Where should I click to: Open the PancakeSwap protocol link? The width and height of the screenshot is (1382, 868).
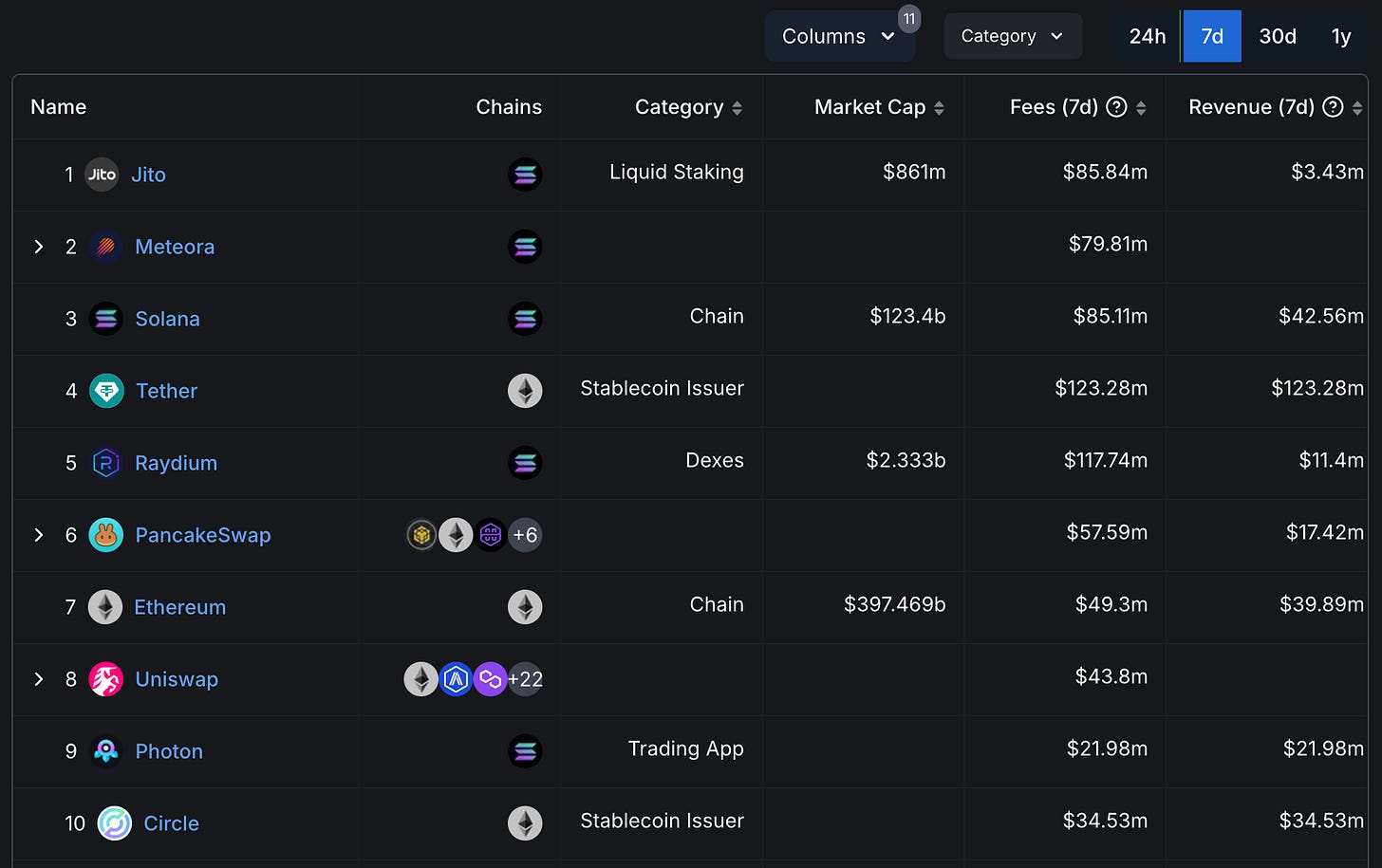[203, 535]
